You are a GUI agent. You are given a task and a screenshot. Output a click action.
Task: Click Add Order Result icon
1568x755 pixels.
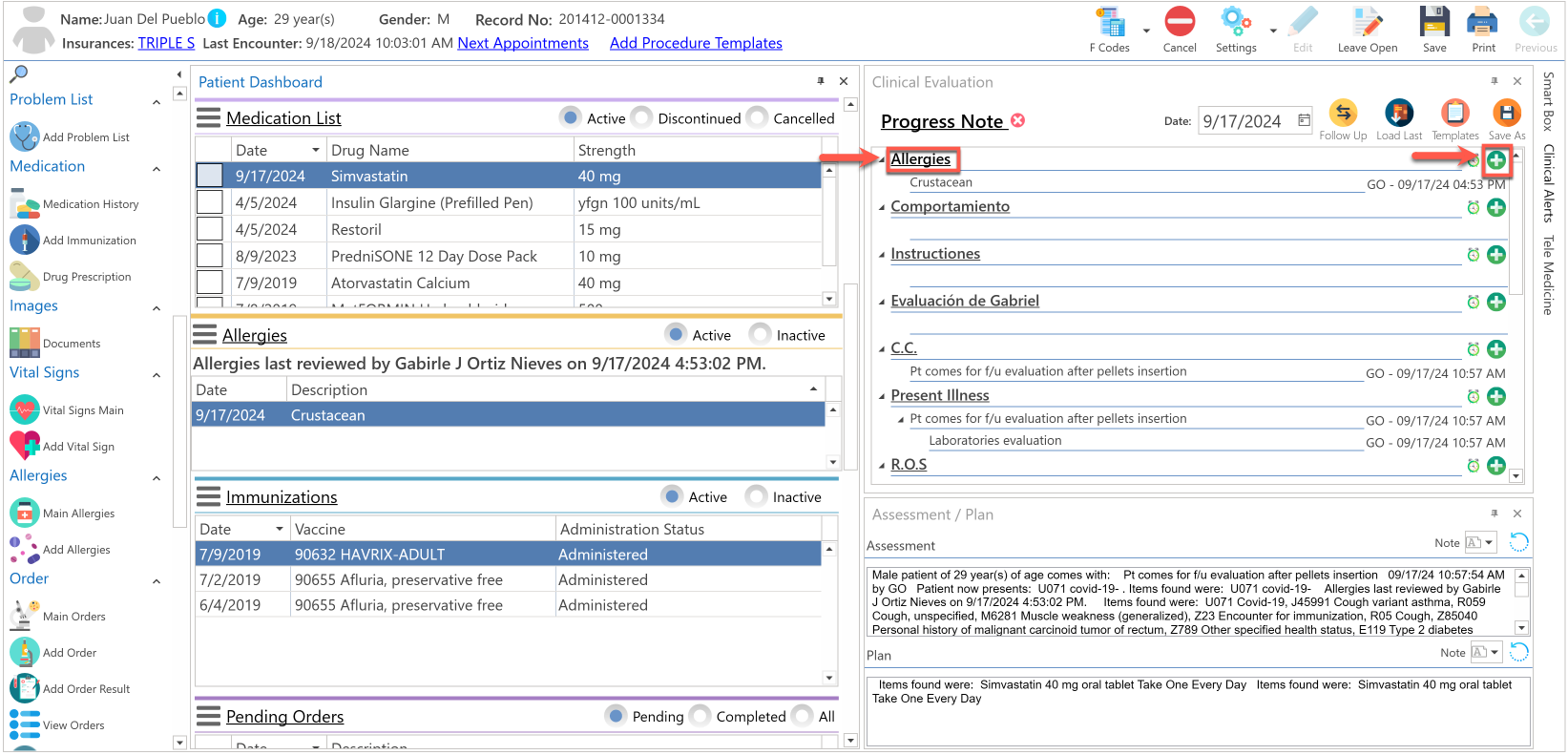25,688
